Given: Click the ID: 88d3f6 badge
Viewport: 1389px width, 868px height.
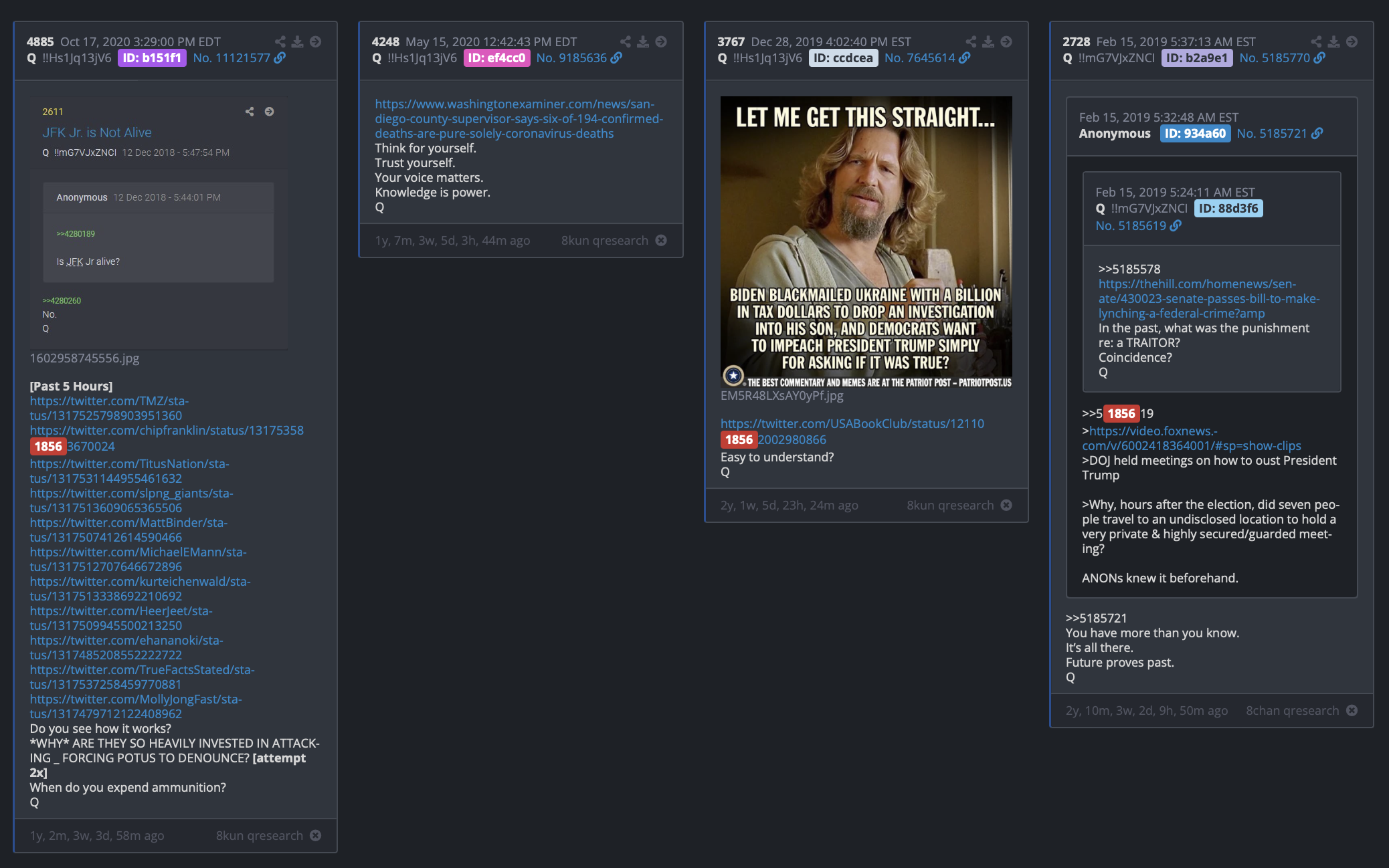Looking at the screenshot, I should click(1228, 209).
